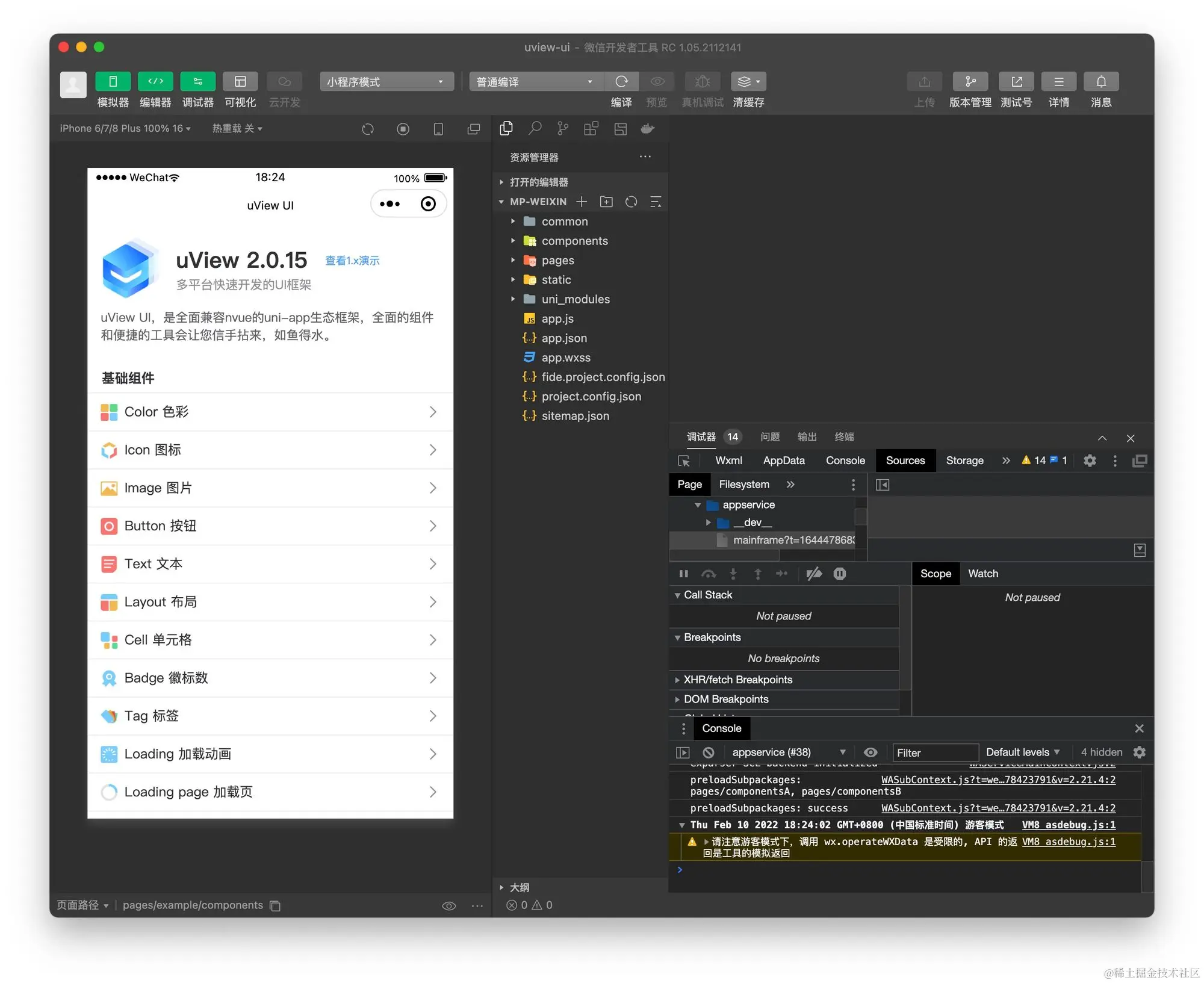Click the compile refresh icon
This screenshot has width=1204, height=983.
click(x=622, y=81)
